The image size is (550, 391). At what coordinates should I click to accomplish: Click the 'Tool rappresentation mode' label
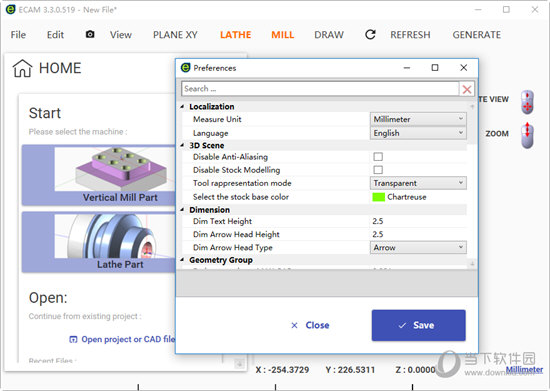coord(242,183)
